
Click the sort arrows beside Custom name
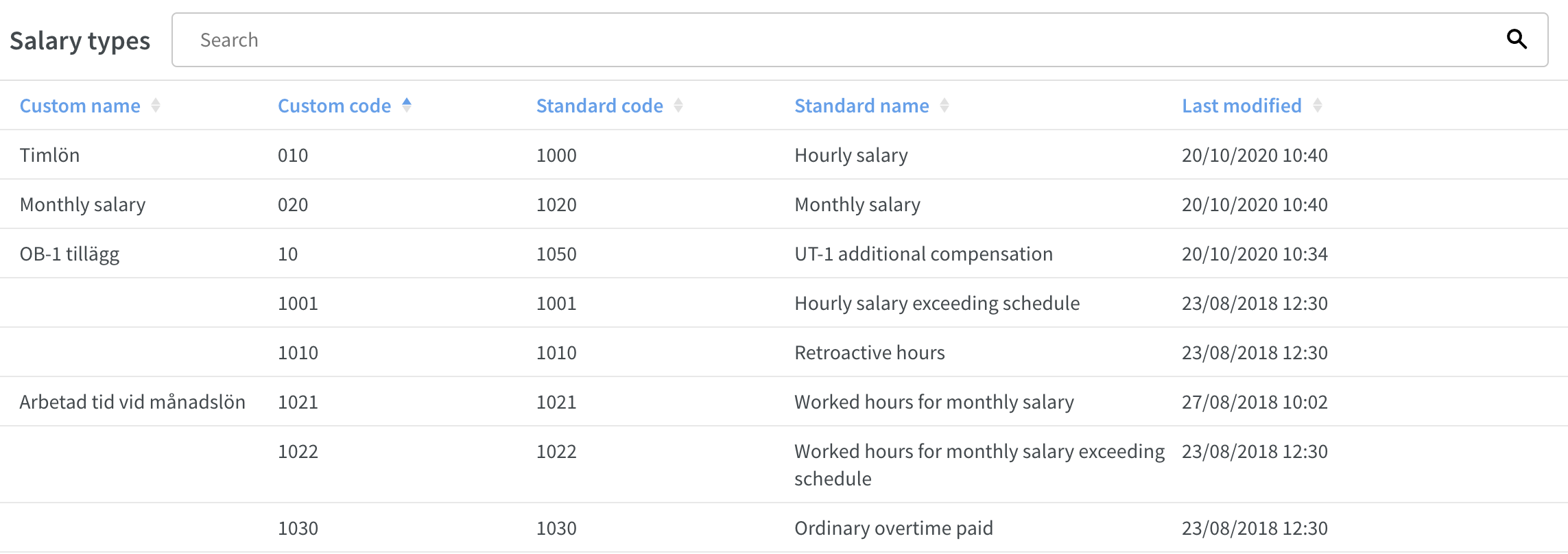[x=156, y=105]
